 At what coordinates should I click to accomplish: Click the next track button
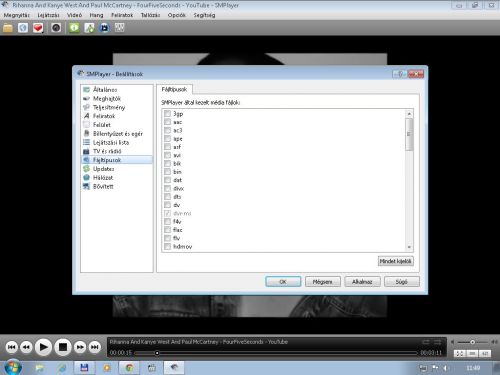coord(95,347)
